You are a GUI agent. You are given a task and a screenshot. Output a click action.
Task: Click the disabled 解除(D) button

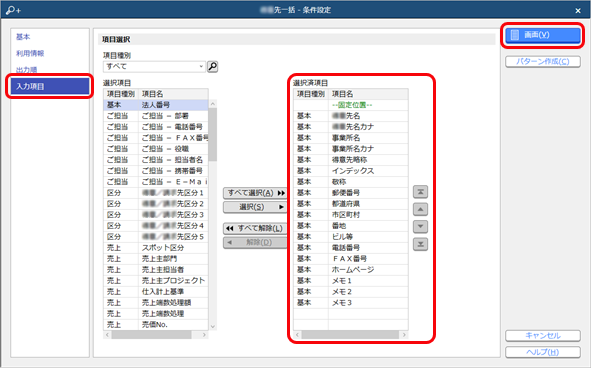pyautogui.click(x=255, y=242)
